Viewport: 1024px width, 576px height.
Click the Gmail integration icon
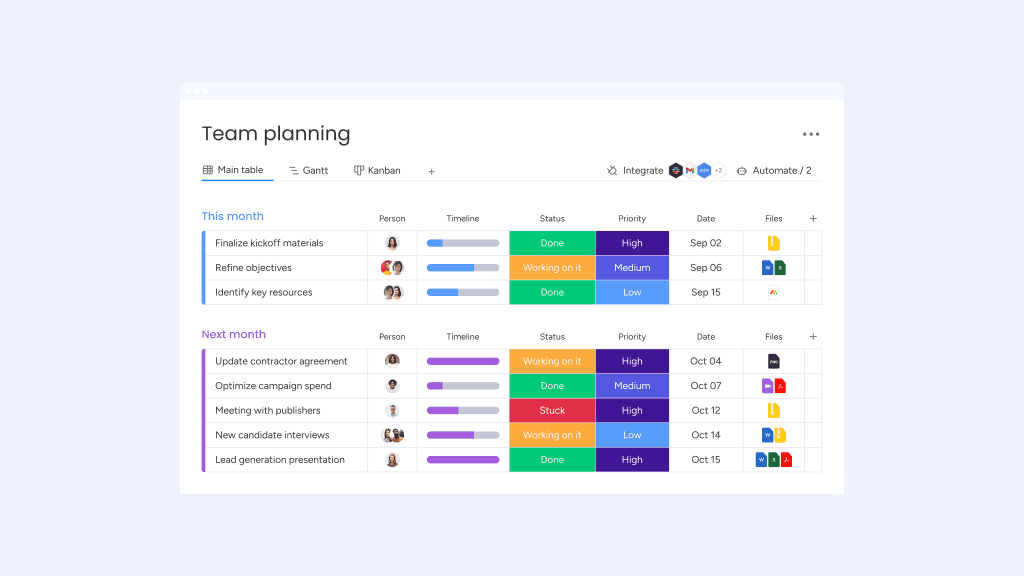coord(690,171)
